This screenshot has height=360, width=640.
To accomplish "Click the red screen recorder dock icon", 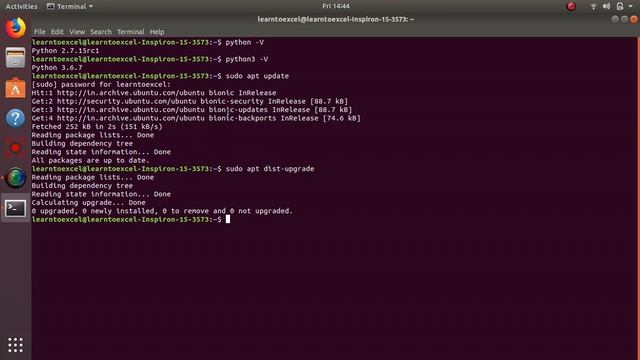I will (x=16, y=148).
